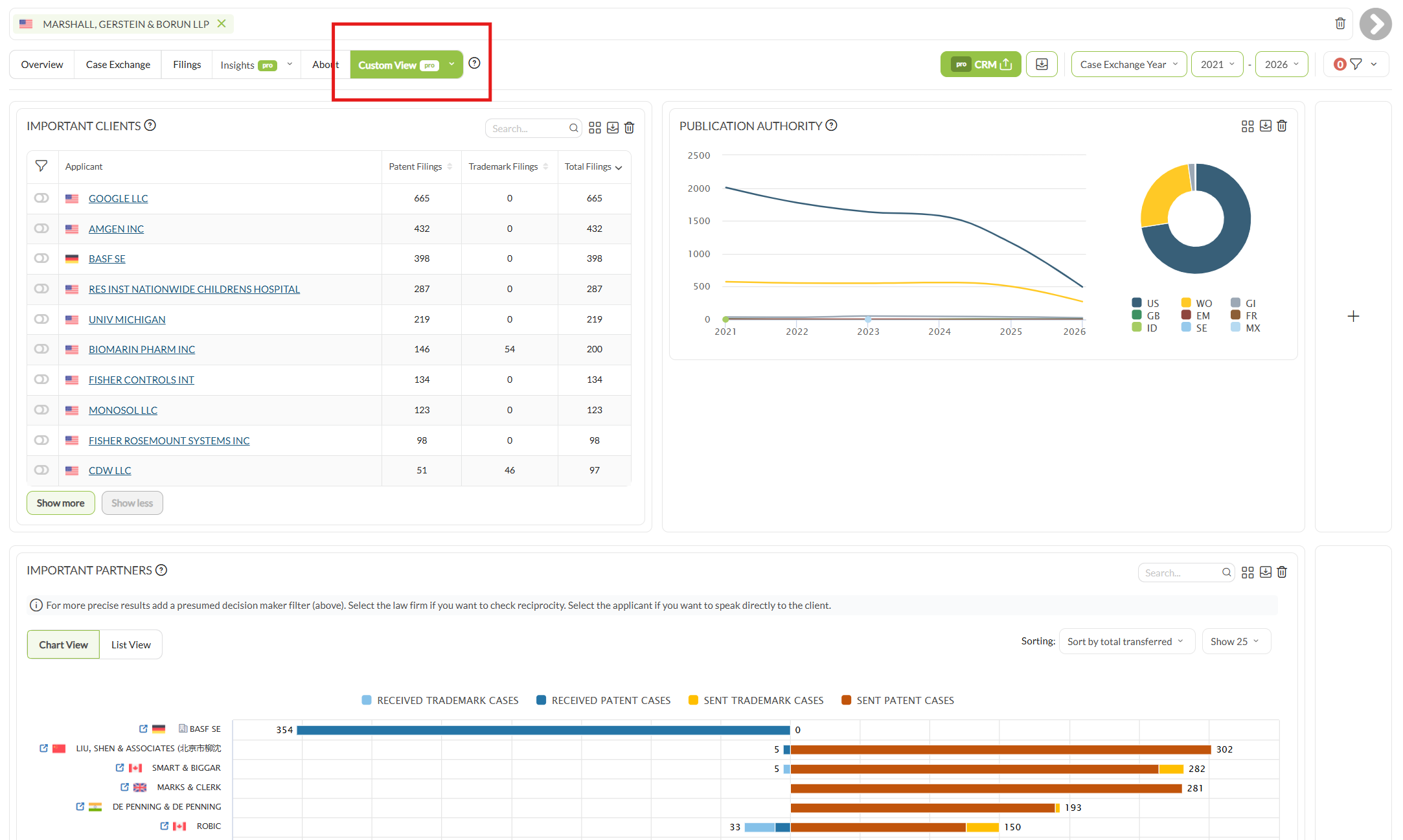Switch to the Overview tab
Screen dimensions: 1403x840
[42, 65]
